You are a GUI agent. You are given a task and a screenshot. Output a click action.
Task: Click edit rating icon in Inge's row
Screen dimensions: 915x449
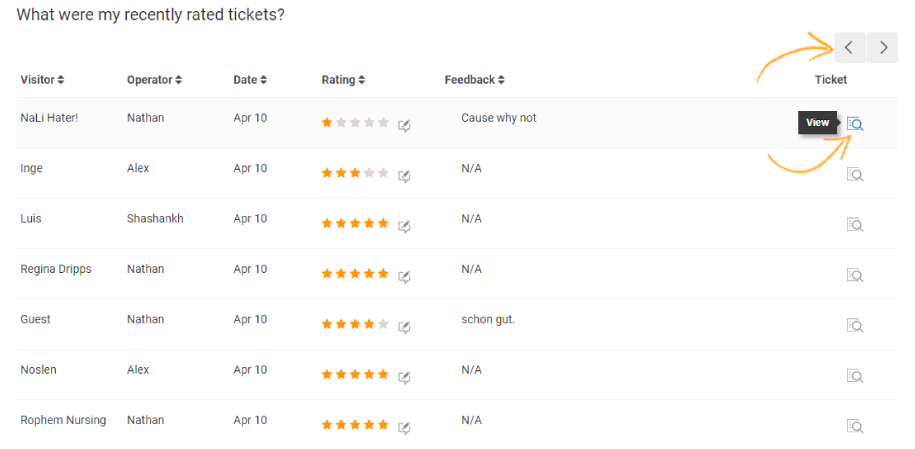click(404, 175)
